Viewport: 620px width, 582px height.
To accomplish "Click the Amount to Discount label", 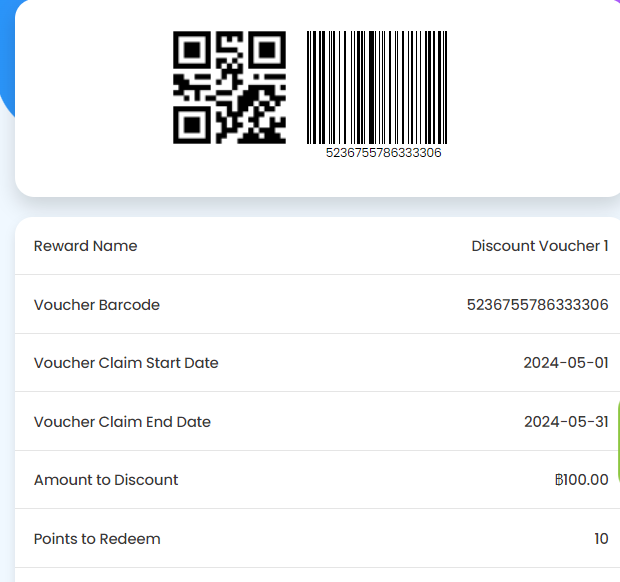I will 106,480.
